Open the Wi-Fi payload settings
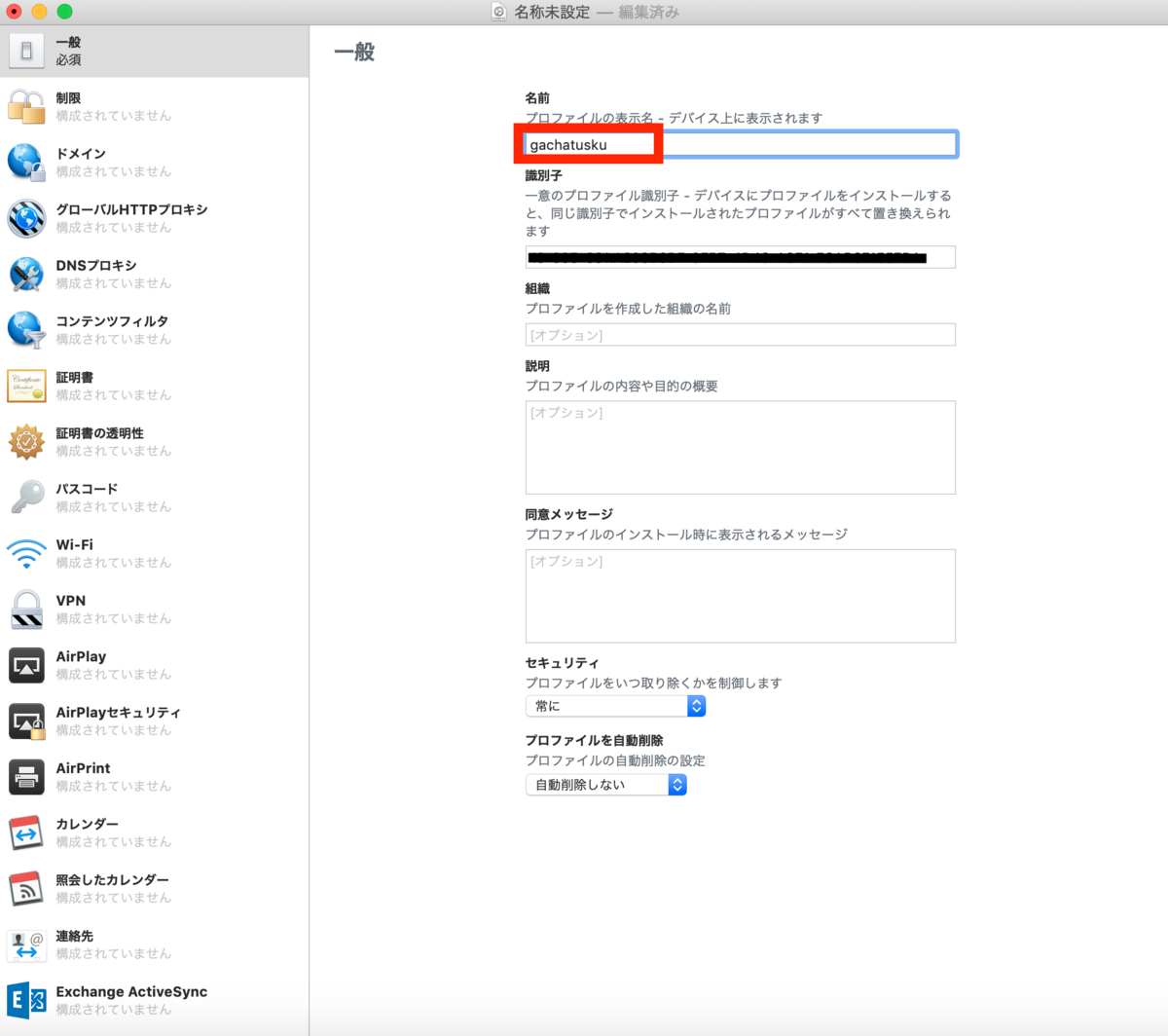The height and width of the screenshot is (1036, 1168). pos(26,553)
